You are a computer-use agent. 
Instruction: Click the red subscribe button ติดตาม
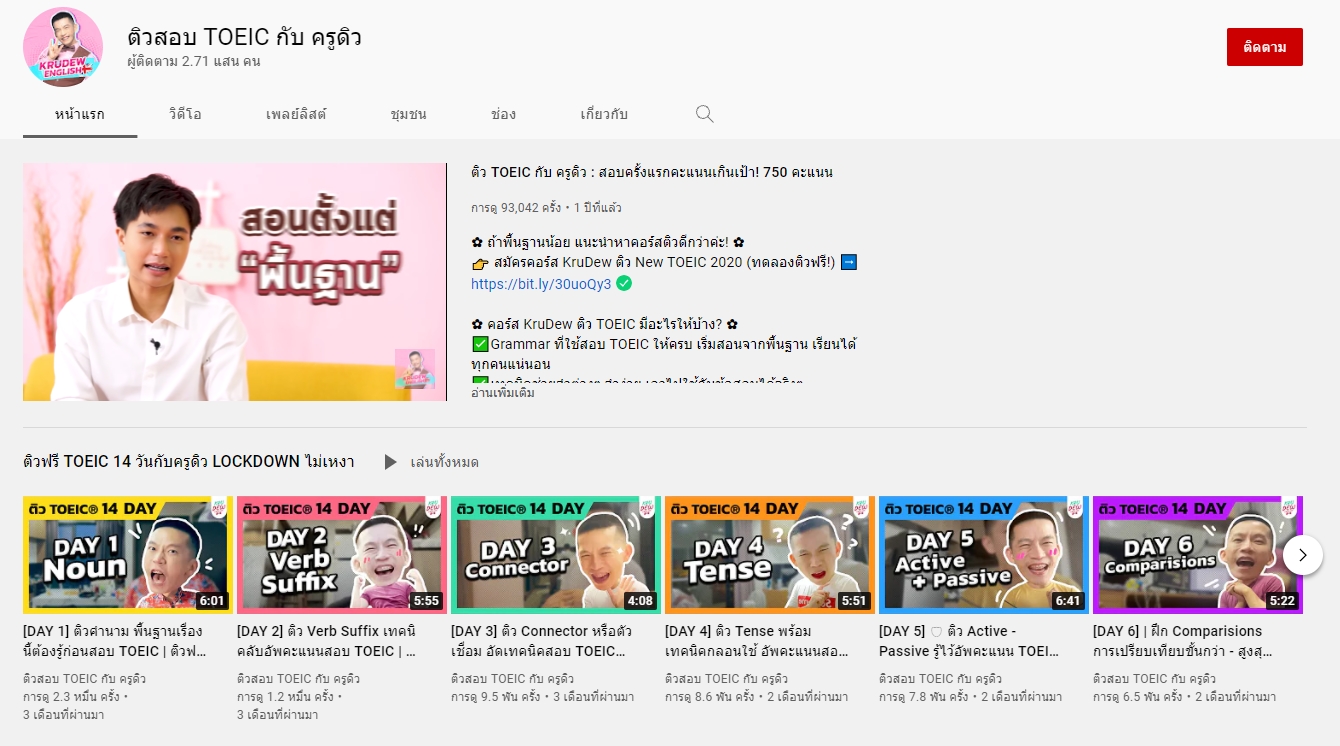[x=1264, y=47]
